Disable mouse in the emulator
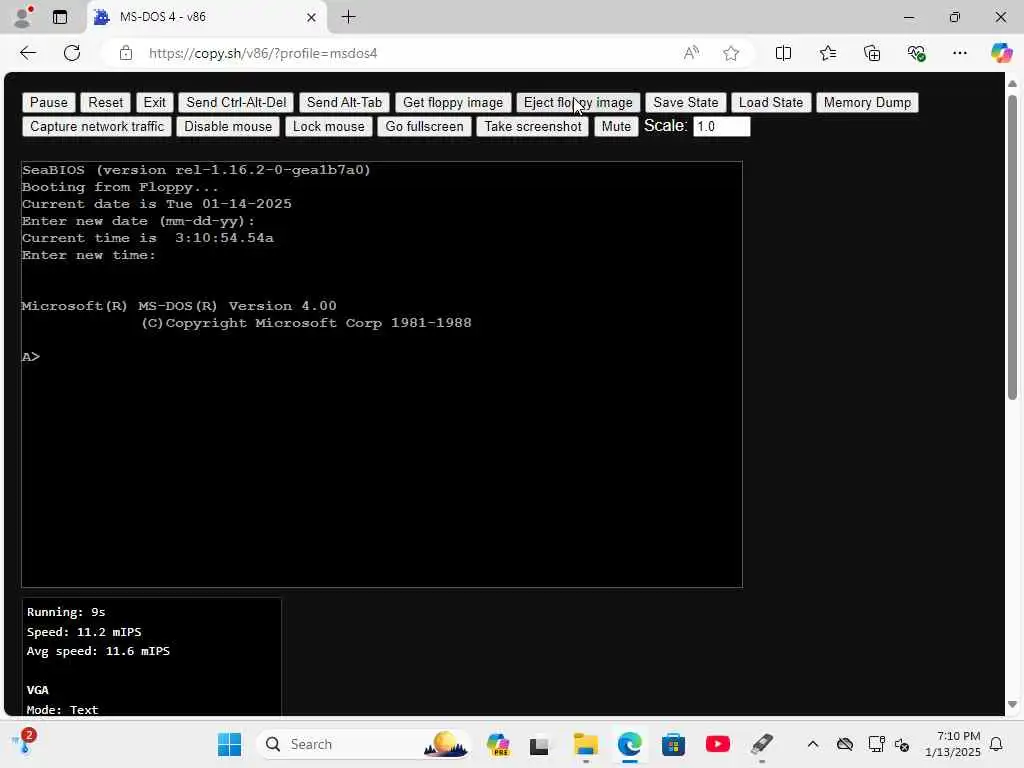 point(228,127)
